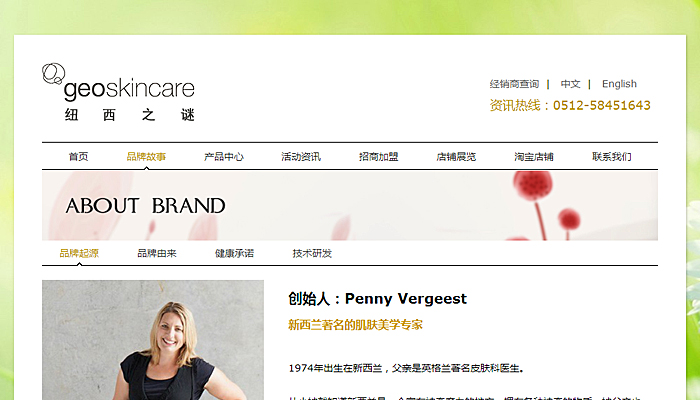Click the geoskincare logo
The height and width of the screenshot is (400, 700).
pyautogui.click(x=118, y=92)
